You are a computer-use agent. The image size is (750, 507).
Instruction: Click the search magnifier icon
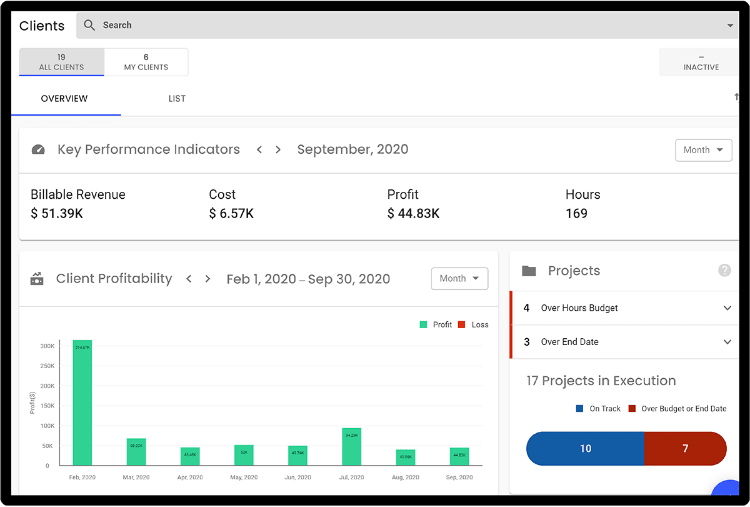(x=89, y=25)
